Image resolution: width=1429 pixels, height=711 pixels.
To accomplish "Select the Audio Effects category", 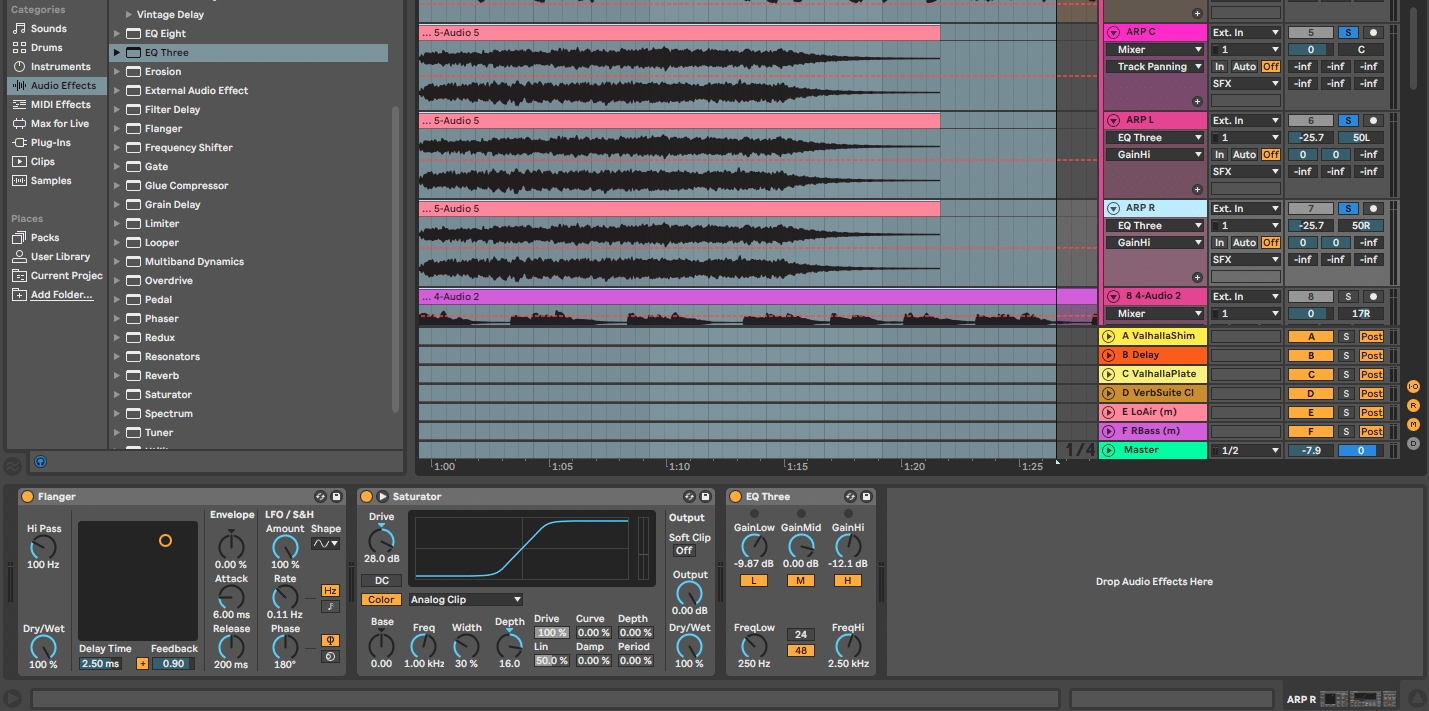I will tap(56, 86).
